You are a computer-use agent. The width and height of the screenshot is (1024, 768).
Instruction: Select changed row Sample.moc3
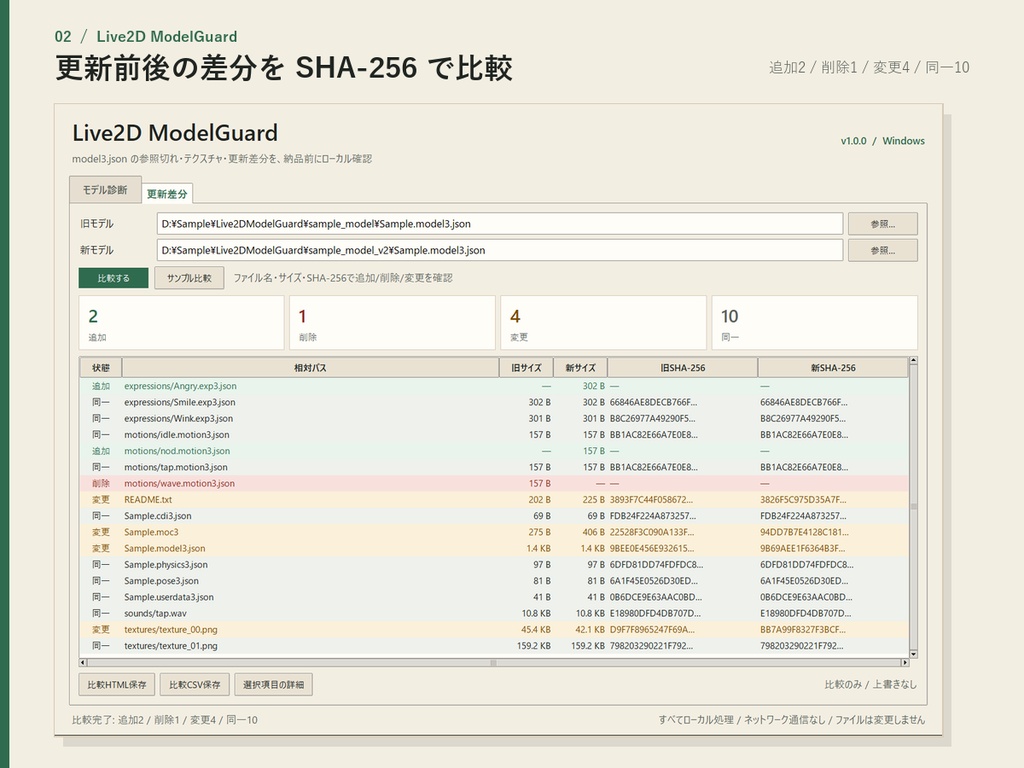(x=494, y=532)
